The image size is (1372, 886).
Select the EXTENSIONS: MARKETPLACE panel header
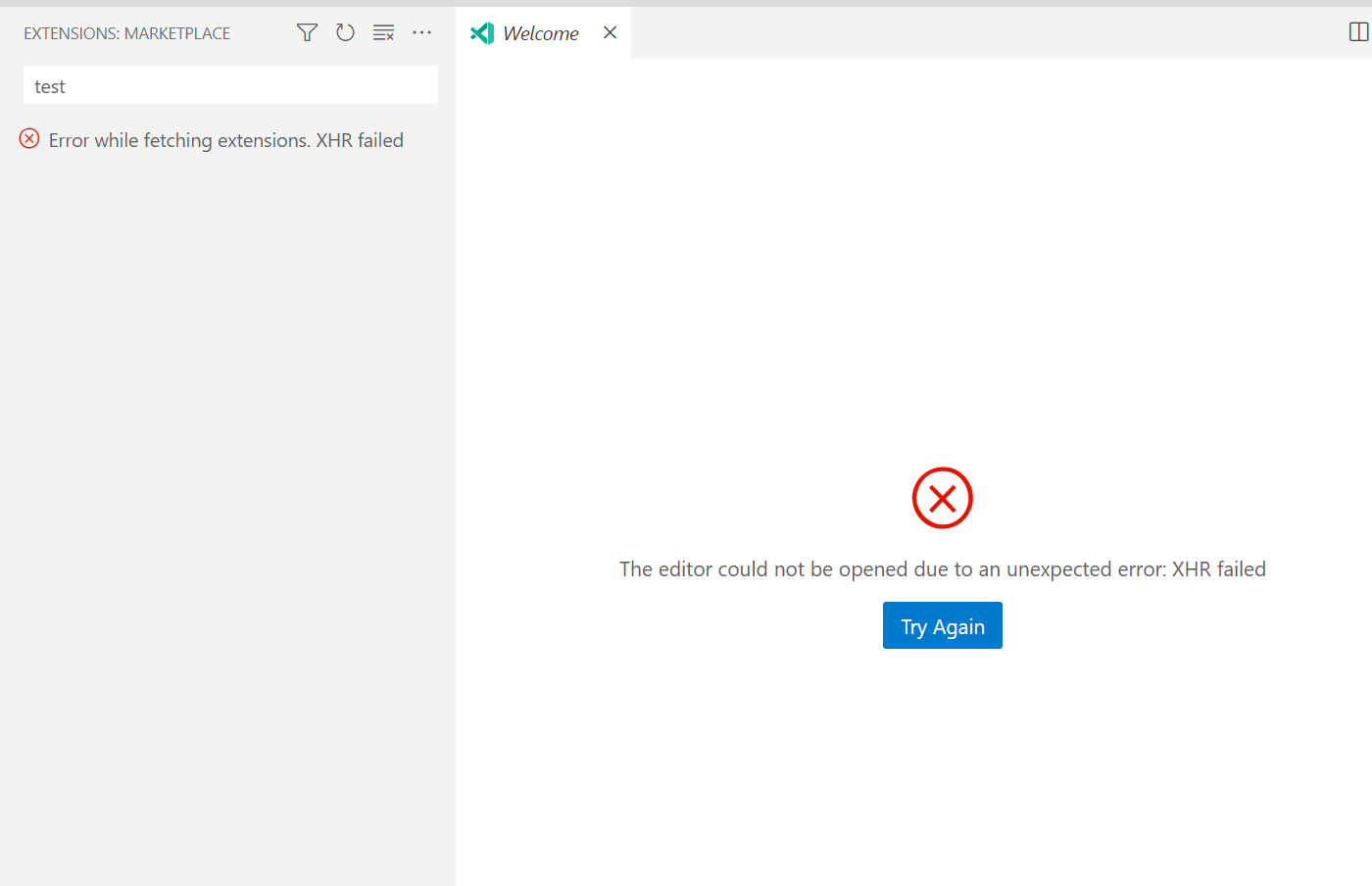pyautogui.click(x=126, y=32)
